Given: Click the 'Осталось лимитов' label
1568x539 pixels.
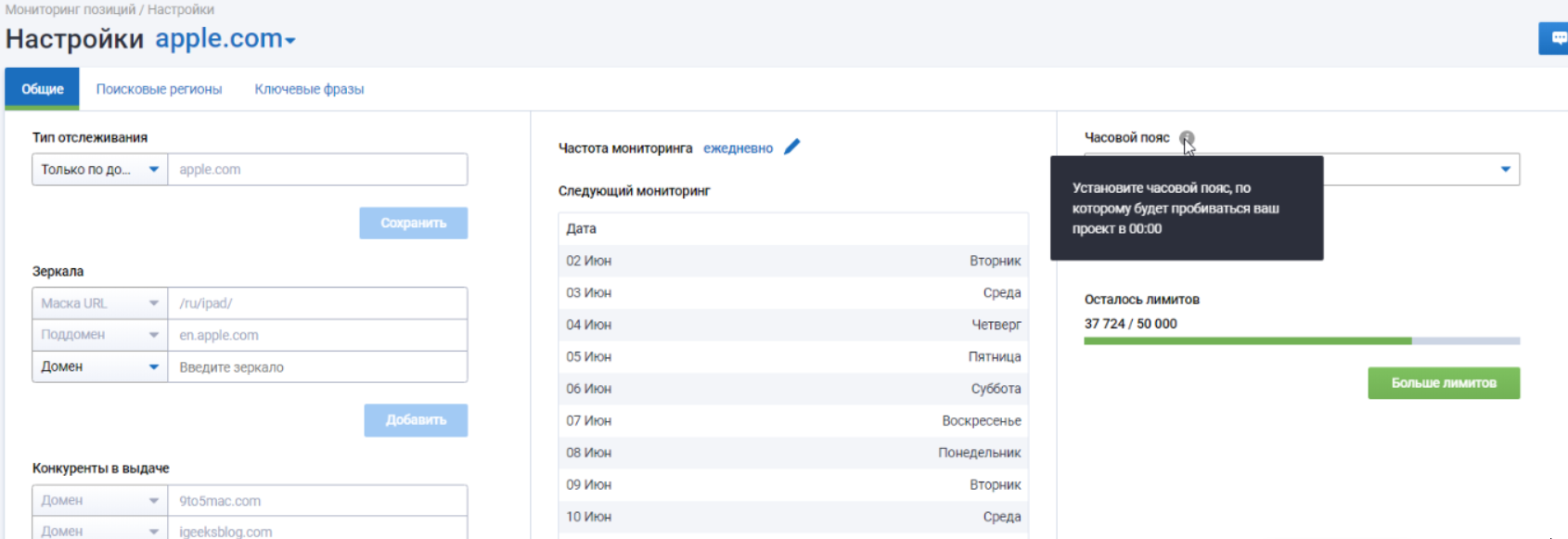Looking at the screenshot, I should point(1142,300).
